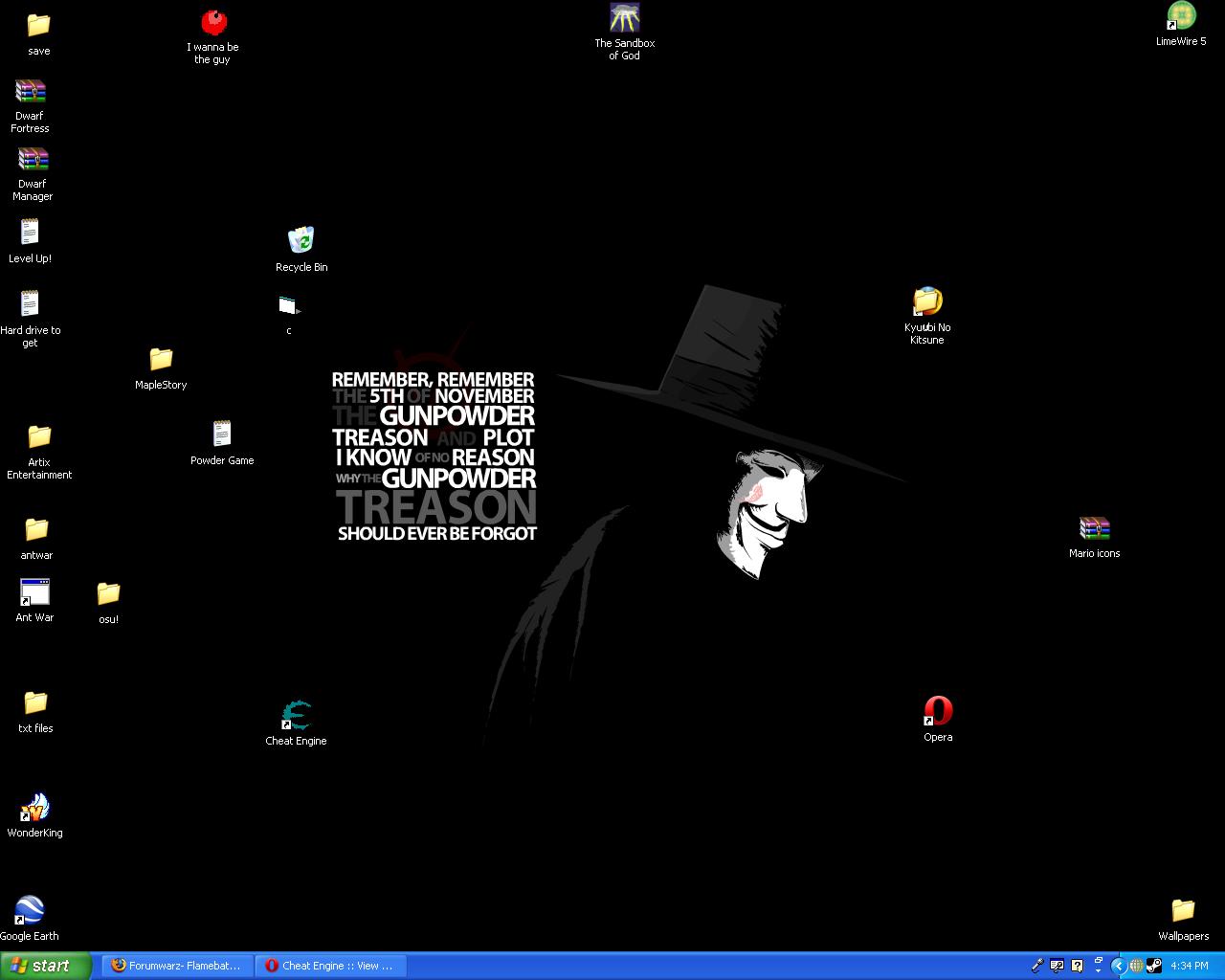Screen dimensions: 1225x980
Task: Click the Windows start button
Action: (46, 966)
